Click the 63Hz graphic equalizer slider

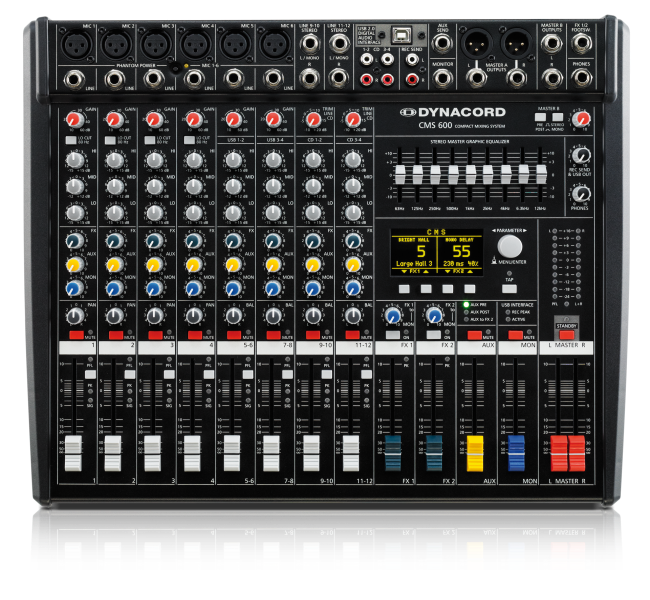[400, 175]
